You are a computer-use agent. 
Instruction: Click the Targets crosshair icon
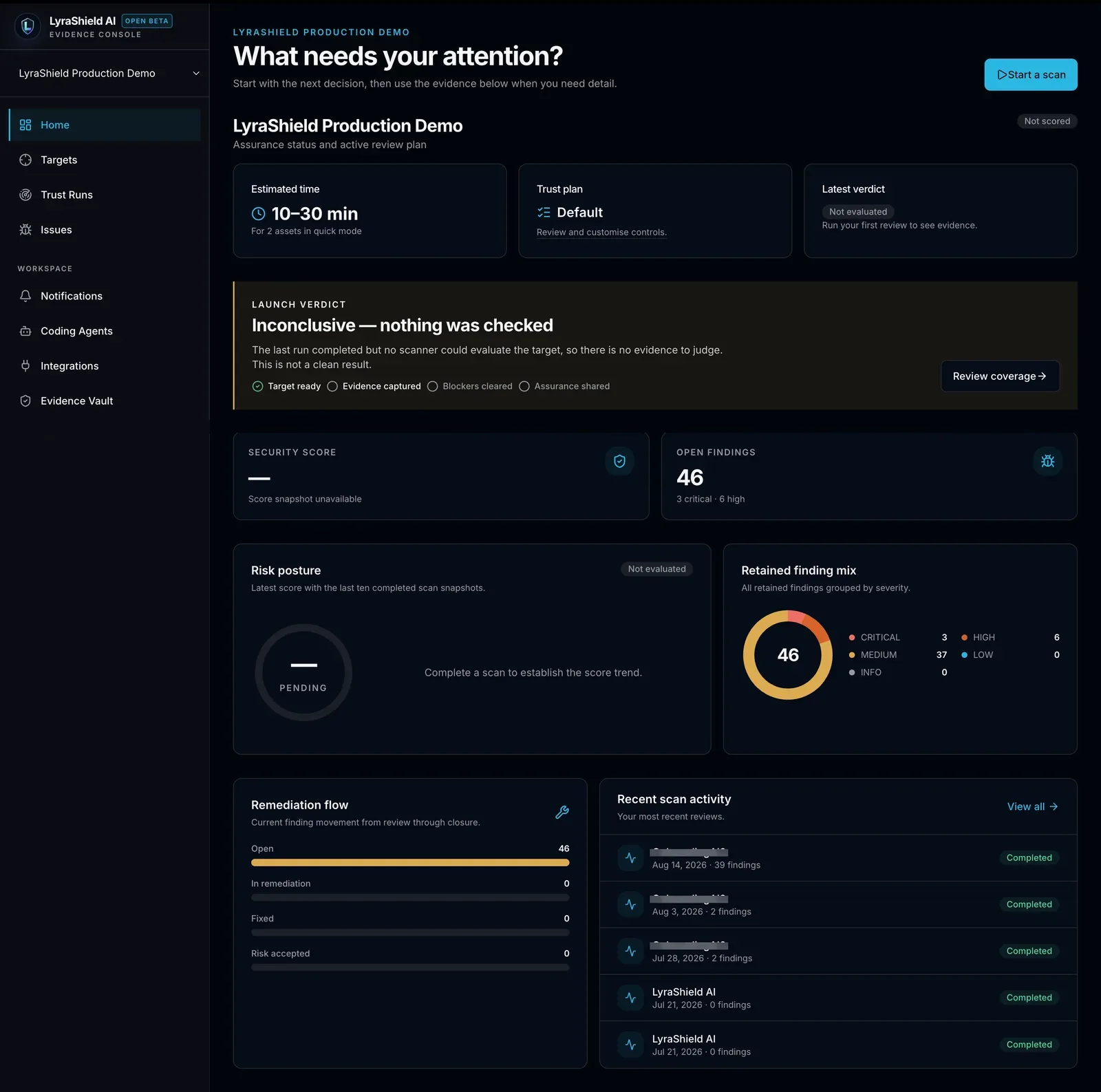[25, 160]
